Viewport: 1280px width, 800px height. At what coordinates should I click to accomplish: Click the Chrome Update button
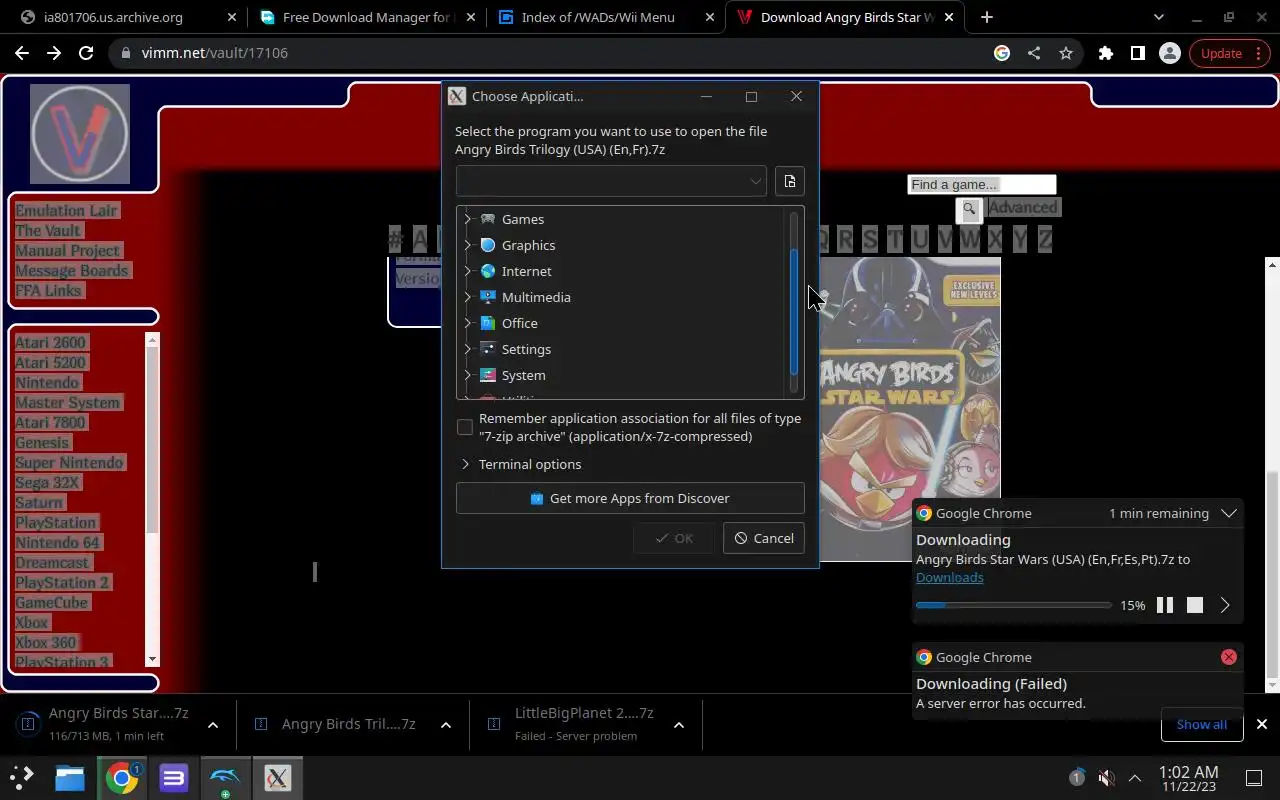pos(1229,53)
